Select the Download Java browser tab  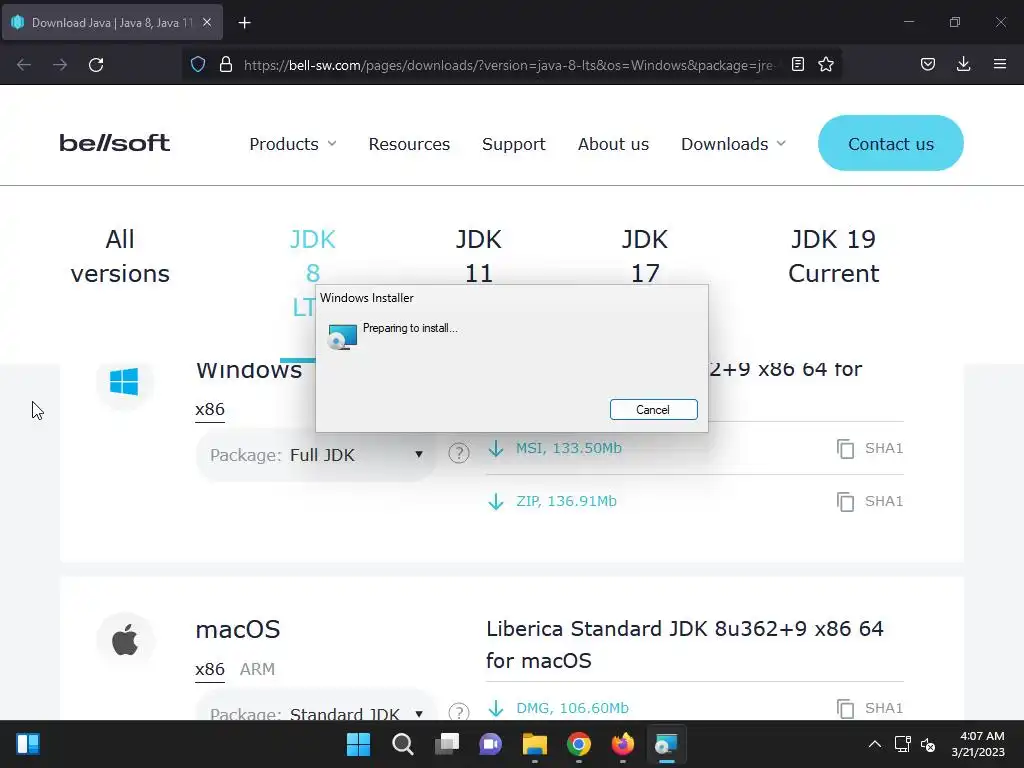[x=112, y=23]
